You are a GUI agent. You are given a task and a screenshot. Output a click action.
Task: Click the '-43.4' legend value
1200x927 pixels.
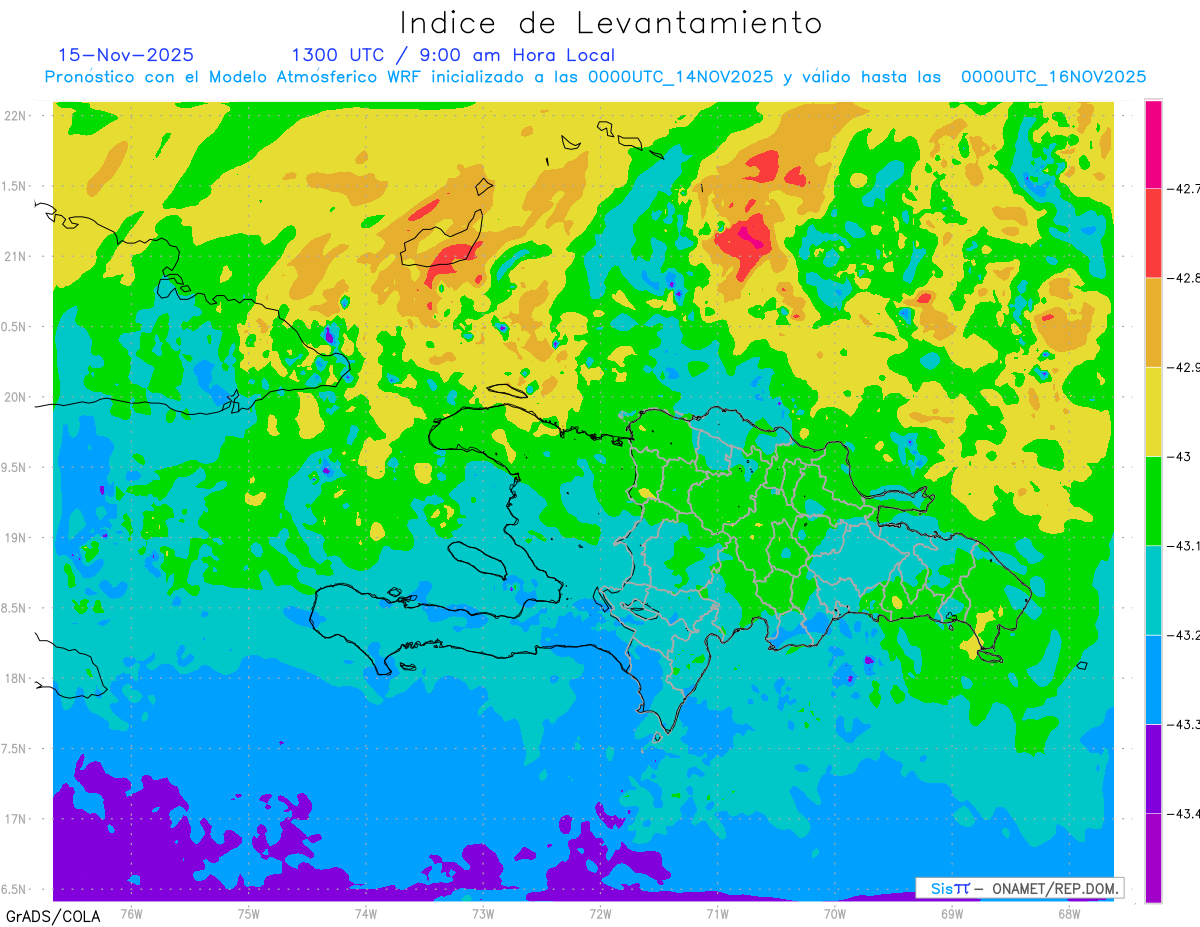(1183, 813)
